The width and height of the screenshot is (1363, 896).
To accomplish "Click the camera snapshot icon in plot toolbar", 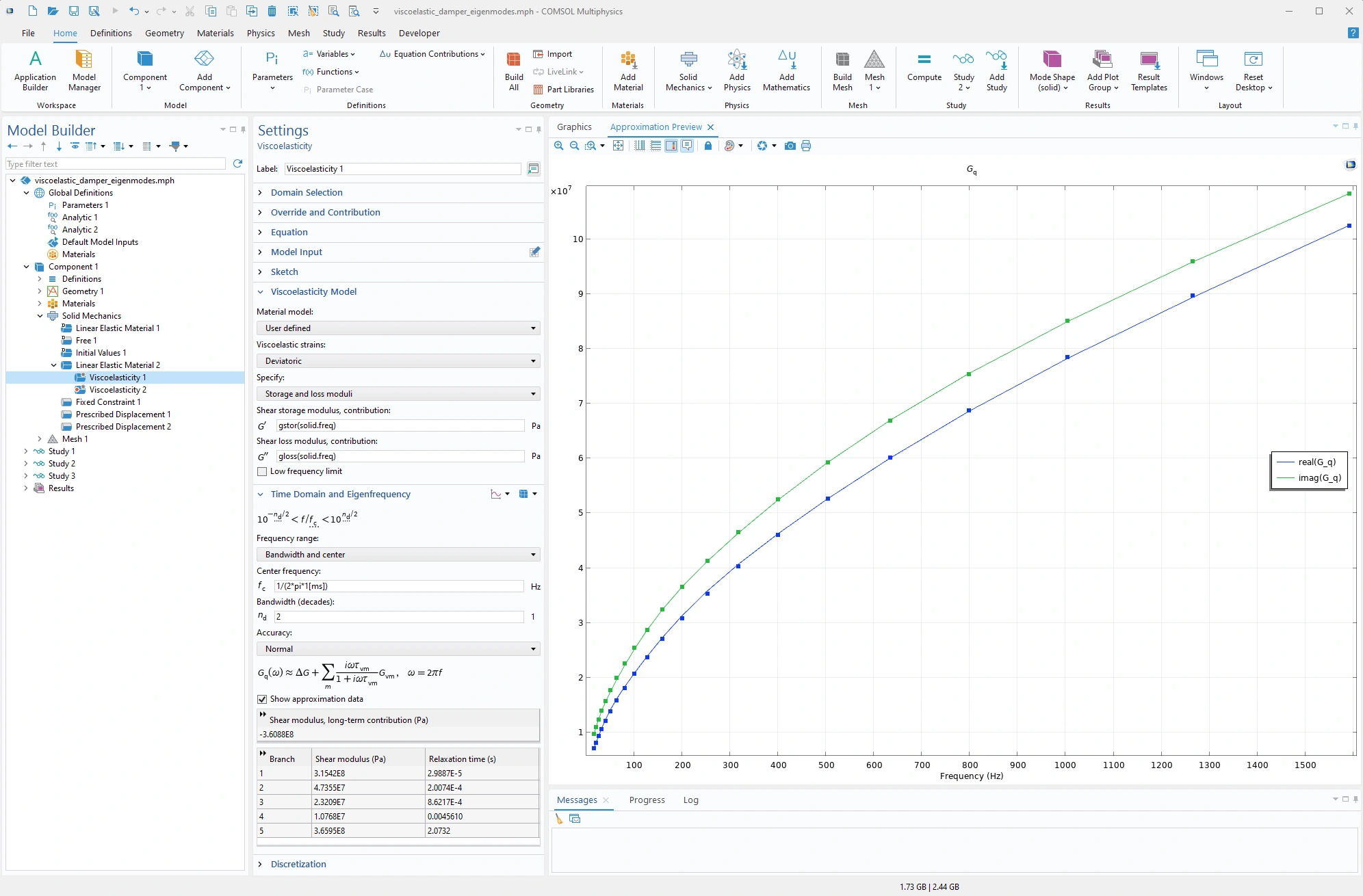I will coord(790,146).
